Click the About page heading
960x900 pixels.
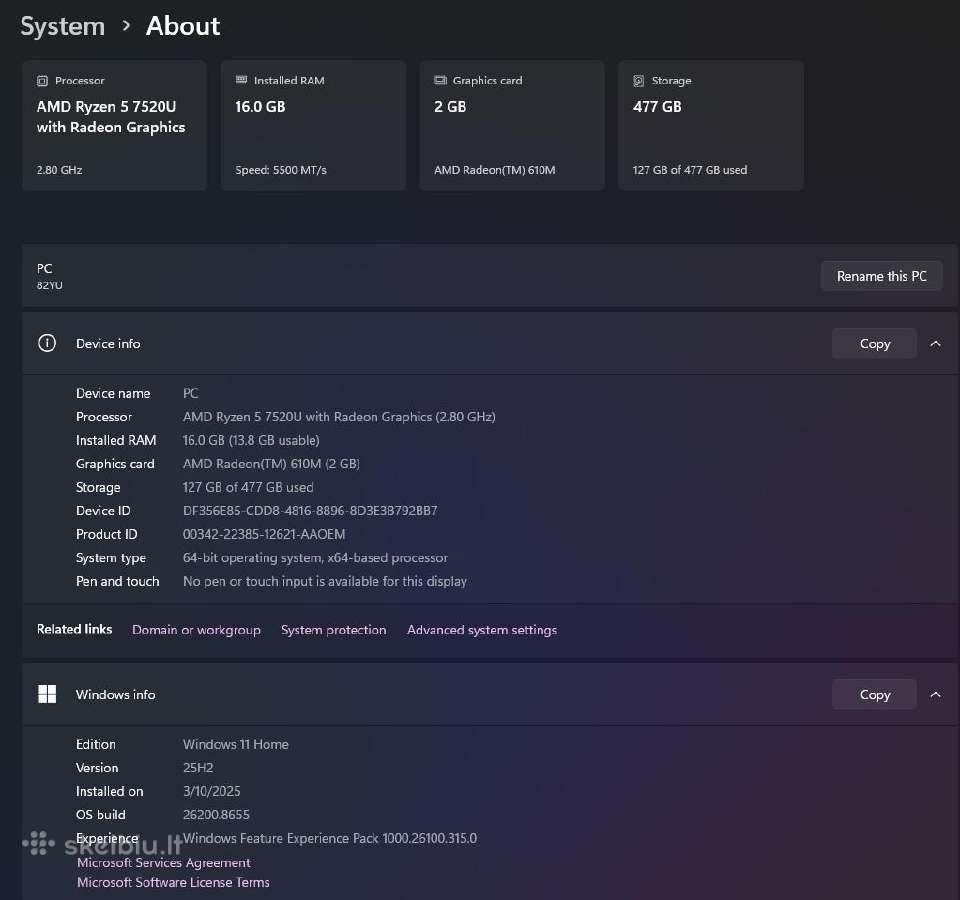[182, 26]
